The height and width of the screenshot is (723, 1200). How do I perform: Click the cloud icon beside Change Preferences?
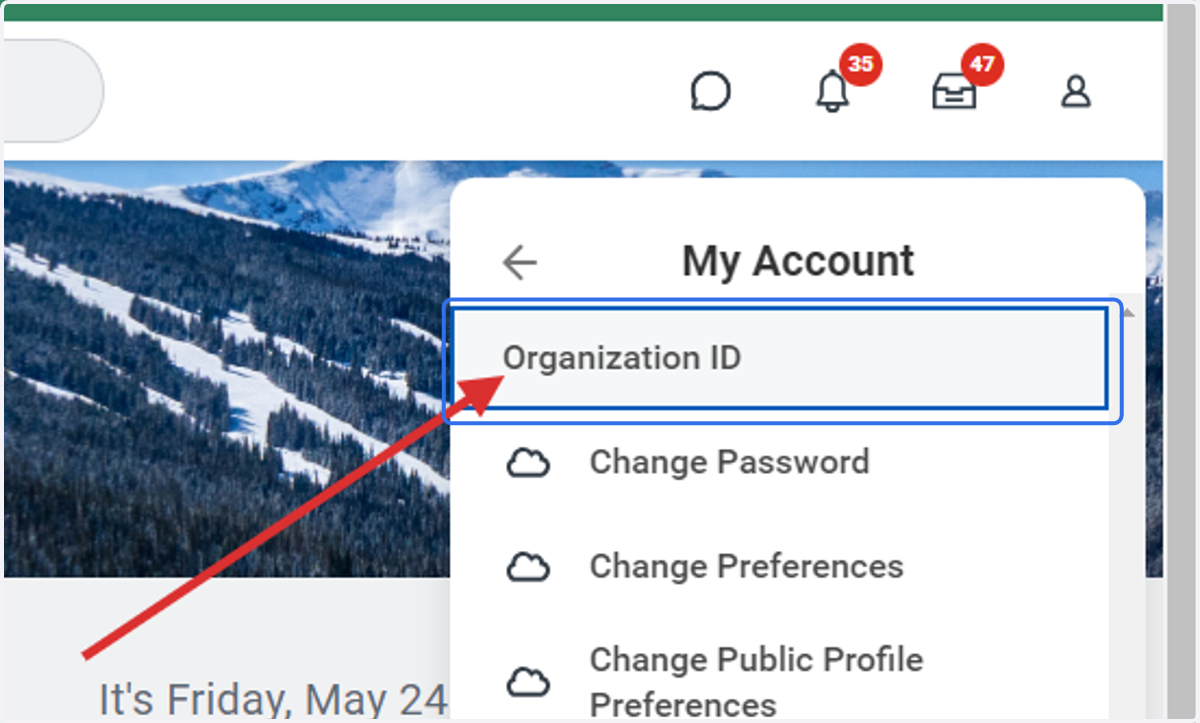pos(528,567)
